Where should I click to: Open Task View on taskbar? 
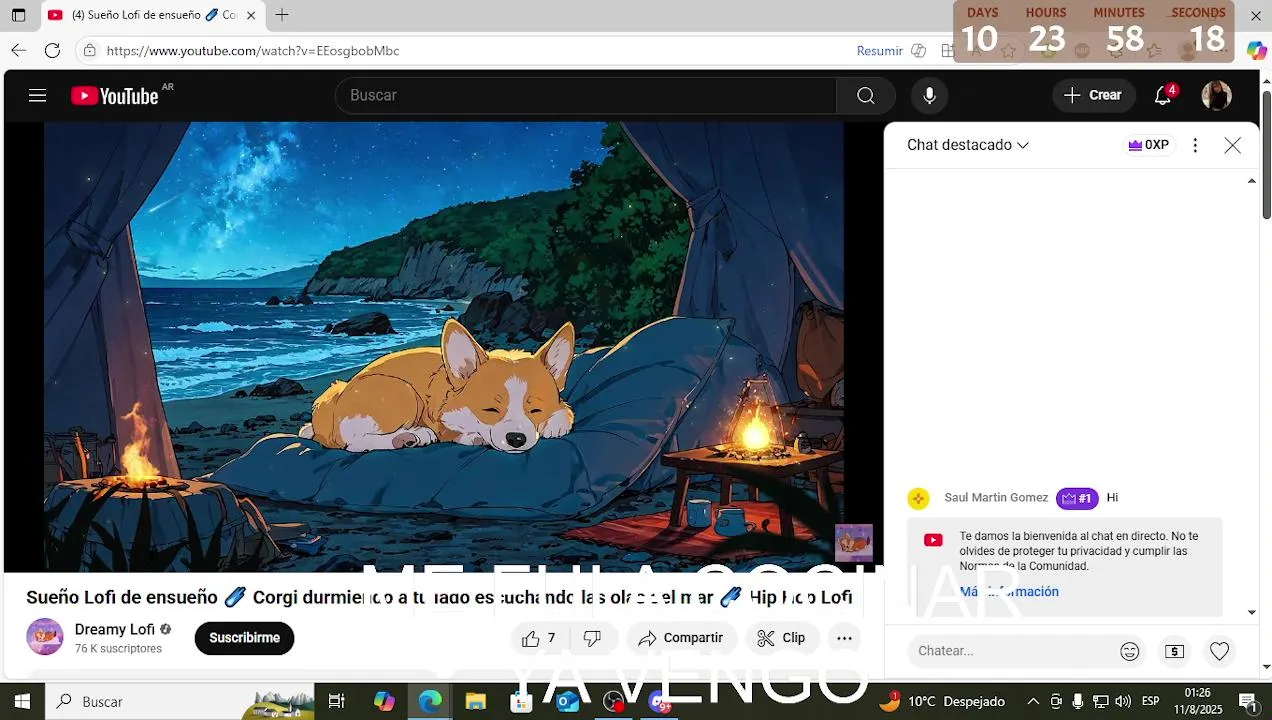337,702
